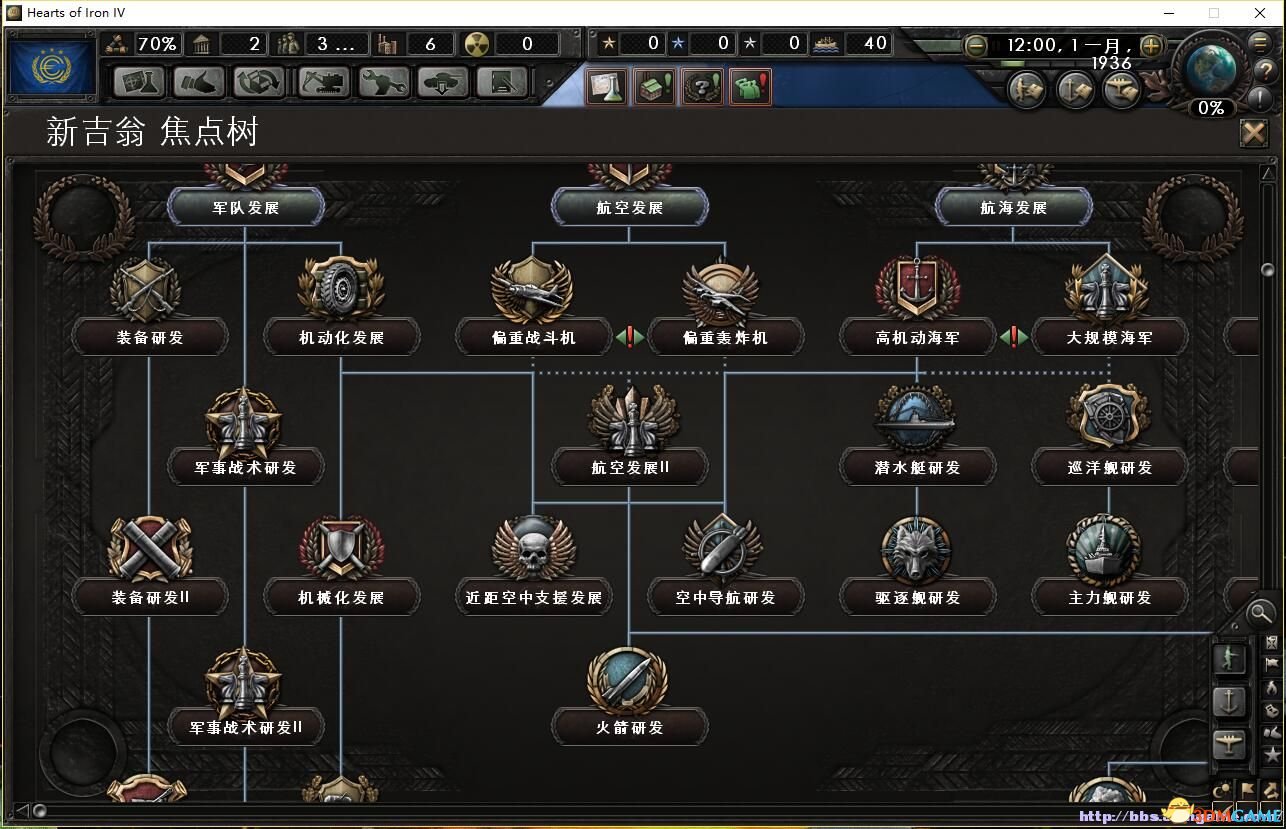Select the flame map mode icon
Viewport: 1286px width, 829px height.
pos(1271,687)
